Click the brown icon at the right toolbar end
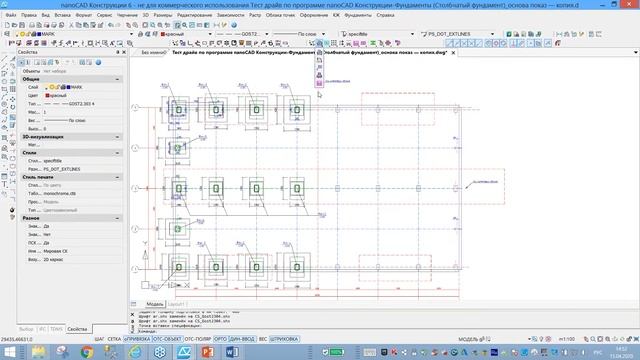Image resolution: width=640 pixels, height=360 pixels. coord(558,43)
